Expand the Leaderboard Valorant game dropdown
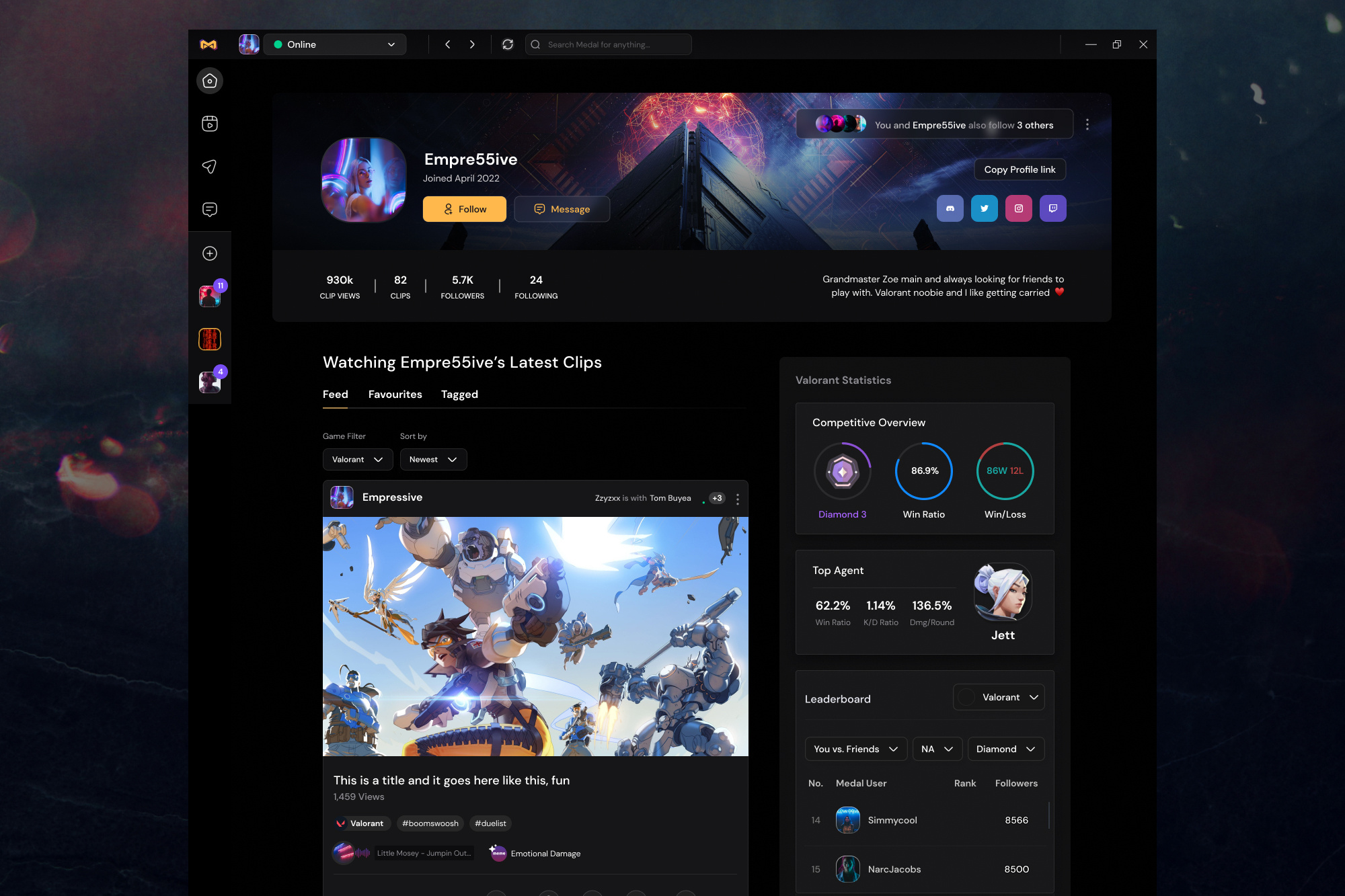Screen dimensions: 1345x896 [x=999, y=697]
